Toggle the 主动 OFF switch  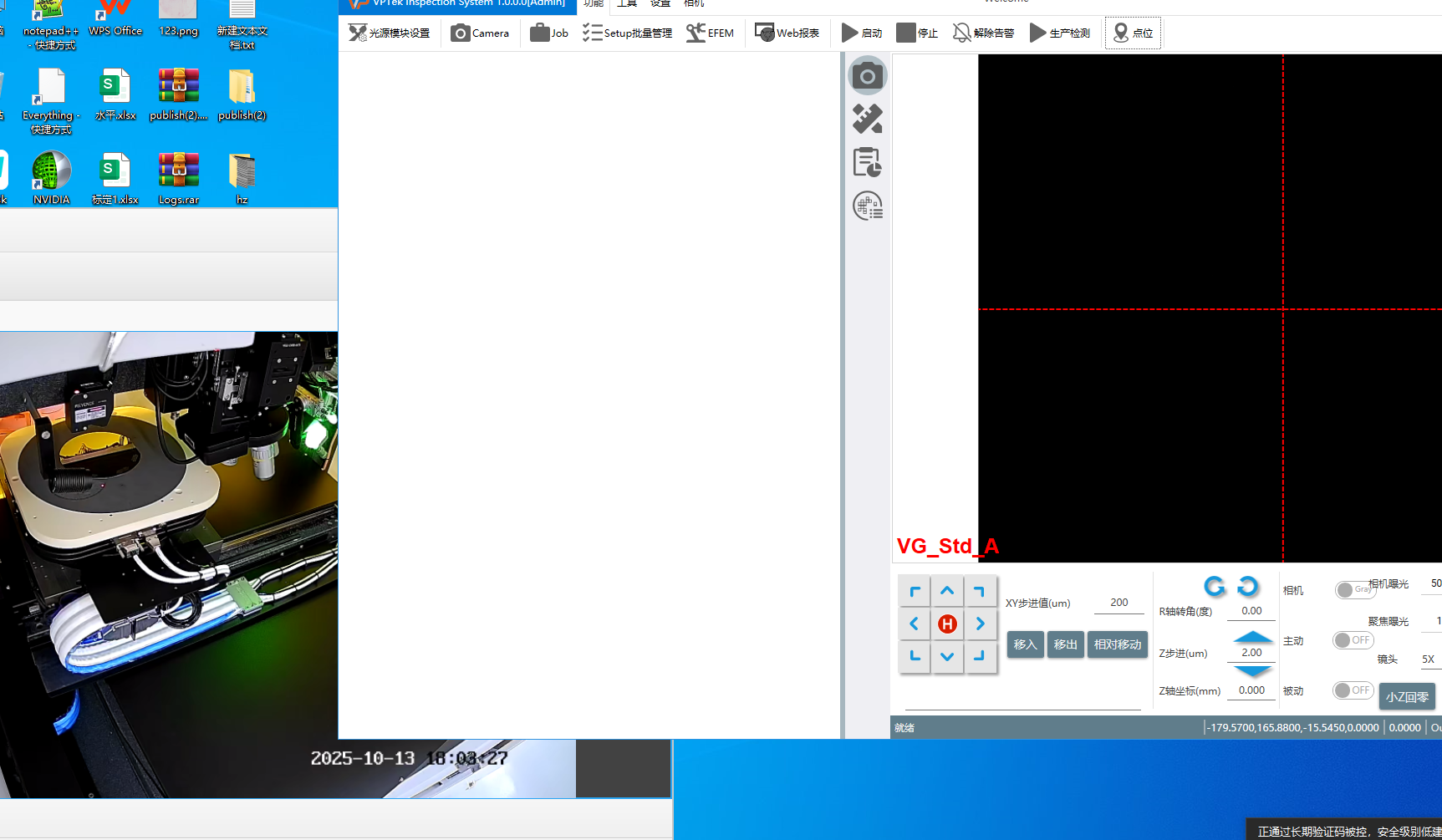[x=1353, y=640]
